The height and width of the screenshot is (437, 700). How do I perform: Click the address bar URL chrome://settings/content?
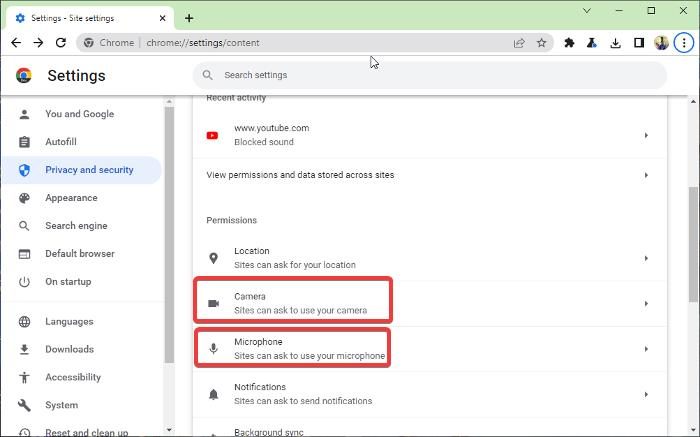click(203, 43)
